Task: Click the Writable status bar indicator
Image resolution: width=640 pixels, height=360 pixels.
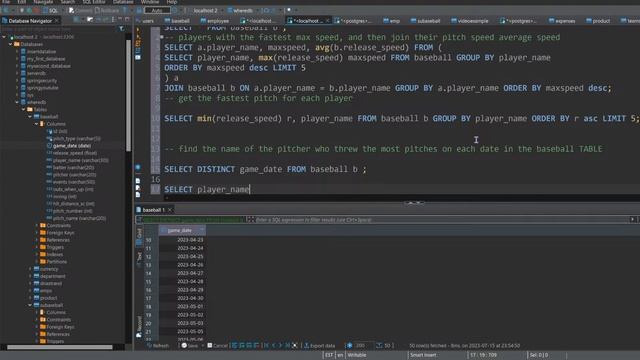Action: point(357,355)
